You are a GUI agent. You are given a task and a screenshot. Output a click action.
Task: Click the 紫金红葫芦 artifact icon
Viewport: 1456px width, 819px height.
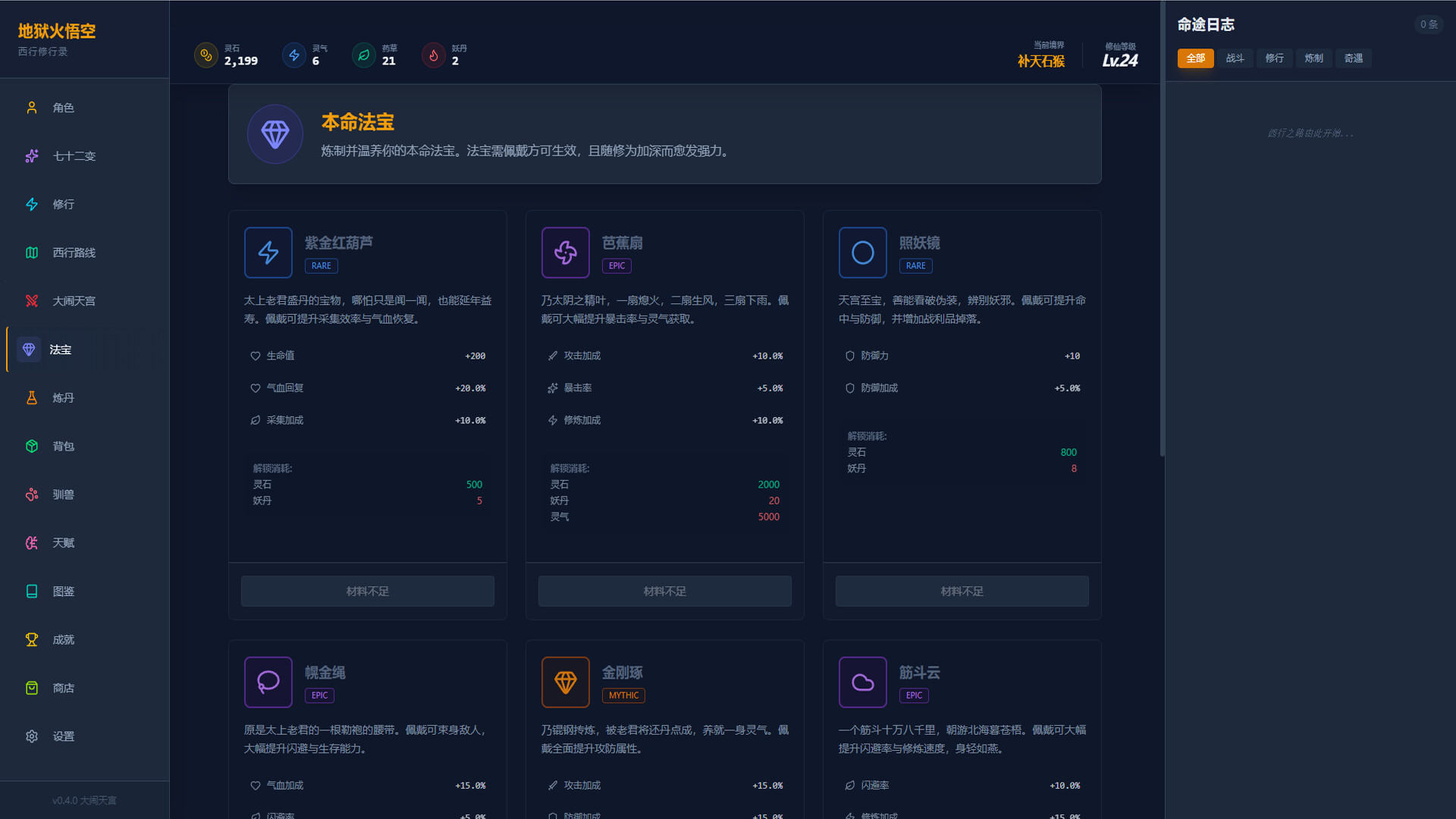point(268,253)
